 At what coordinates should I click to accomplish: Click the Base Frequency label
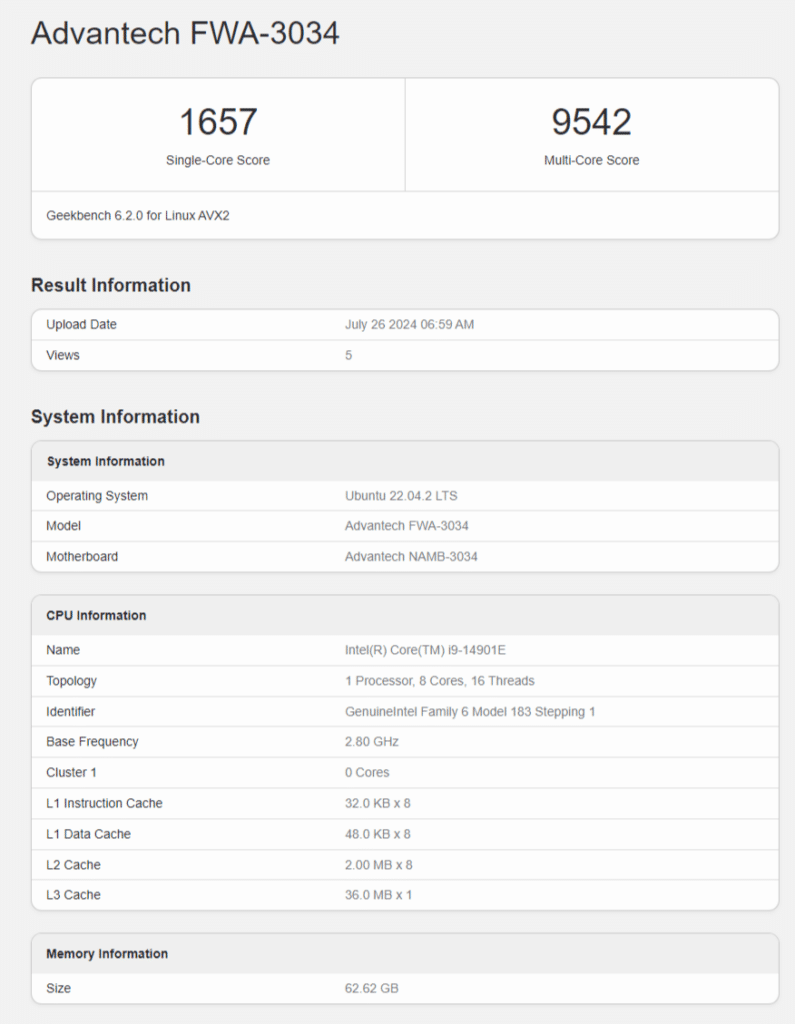tap(92, 741)
